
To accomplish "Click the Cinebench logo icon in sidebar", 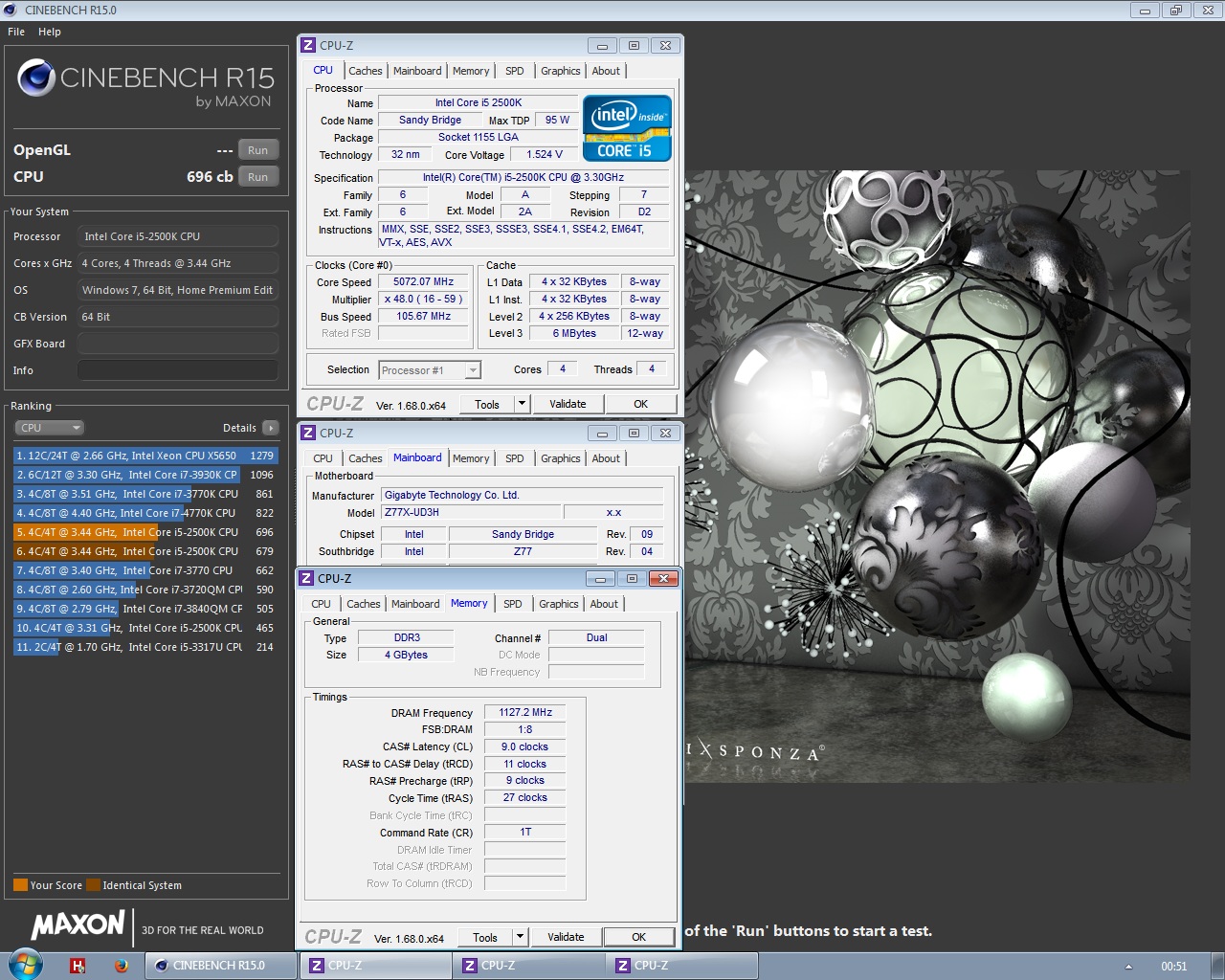I will click(x=36, y=78).
